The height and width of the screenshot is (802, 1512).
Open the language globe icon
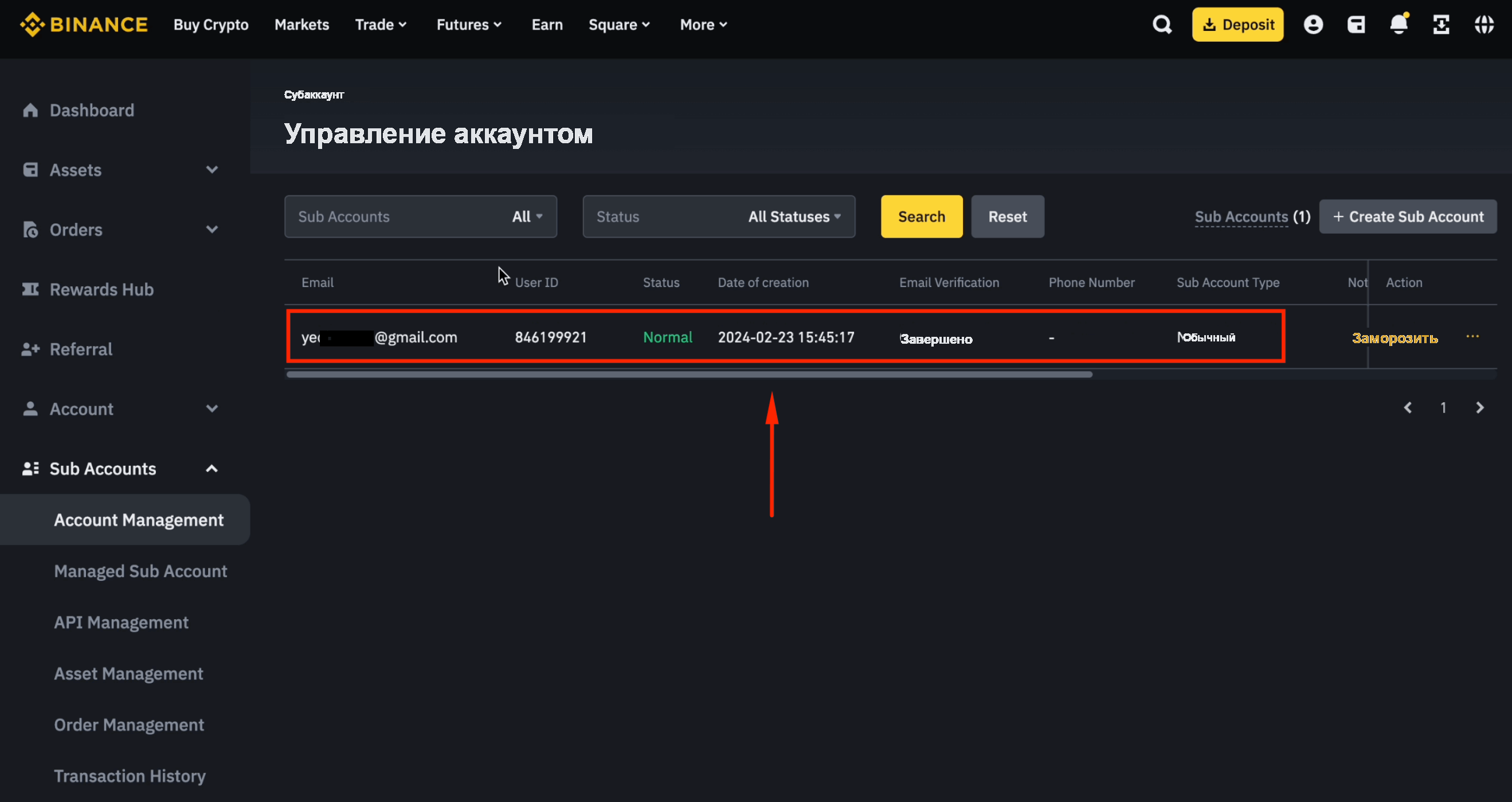point(1484,25)
